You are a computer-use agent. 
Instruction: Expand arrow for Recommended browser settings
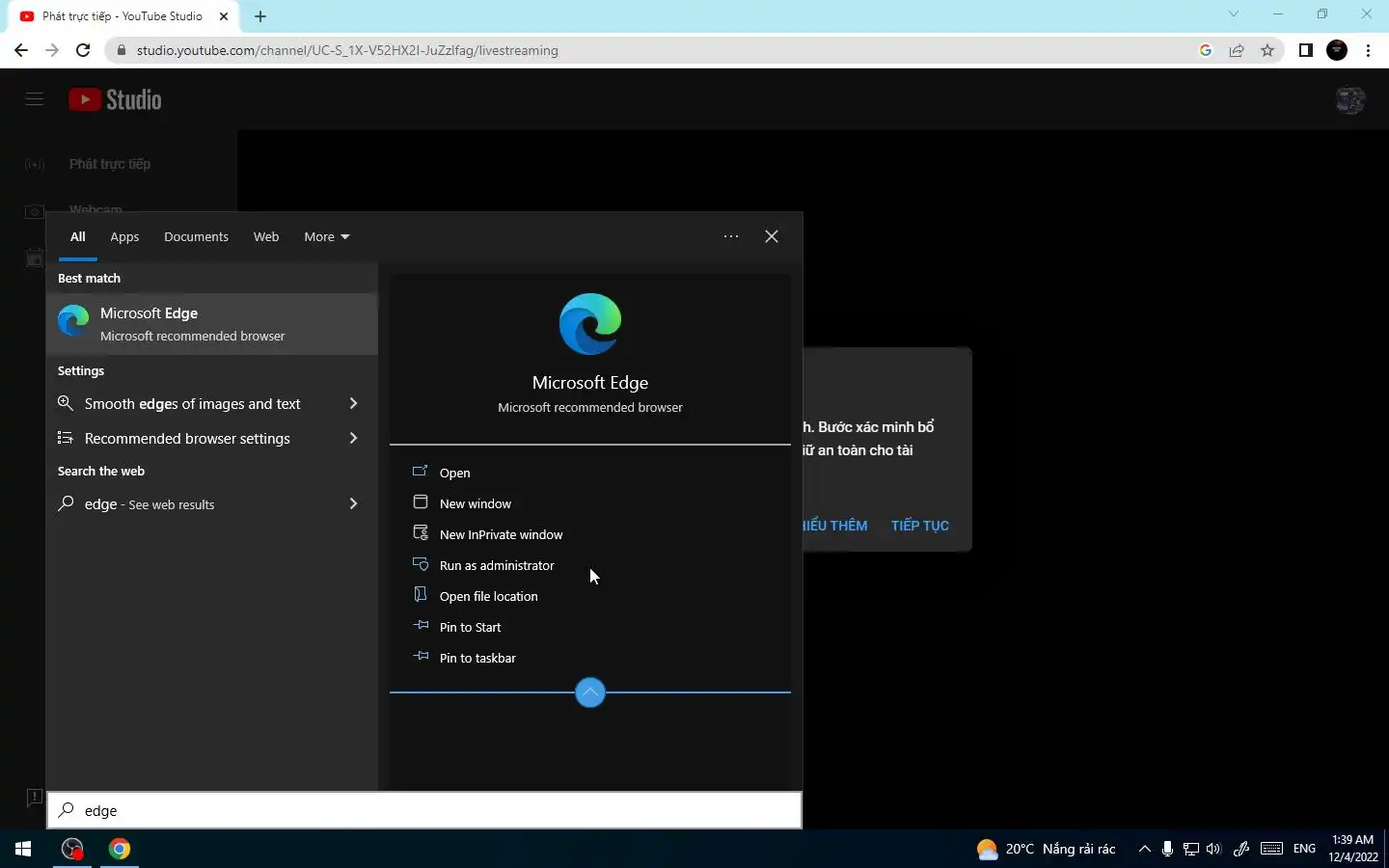[353, 438]
